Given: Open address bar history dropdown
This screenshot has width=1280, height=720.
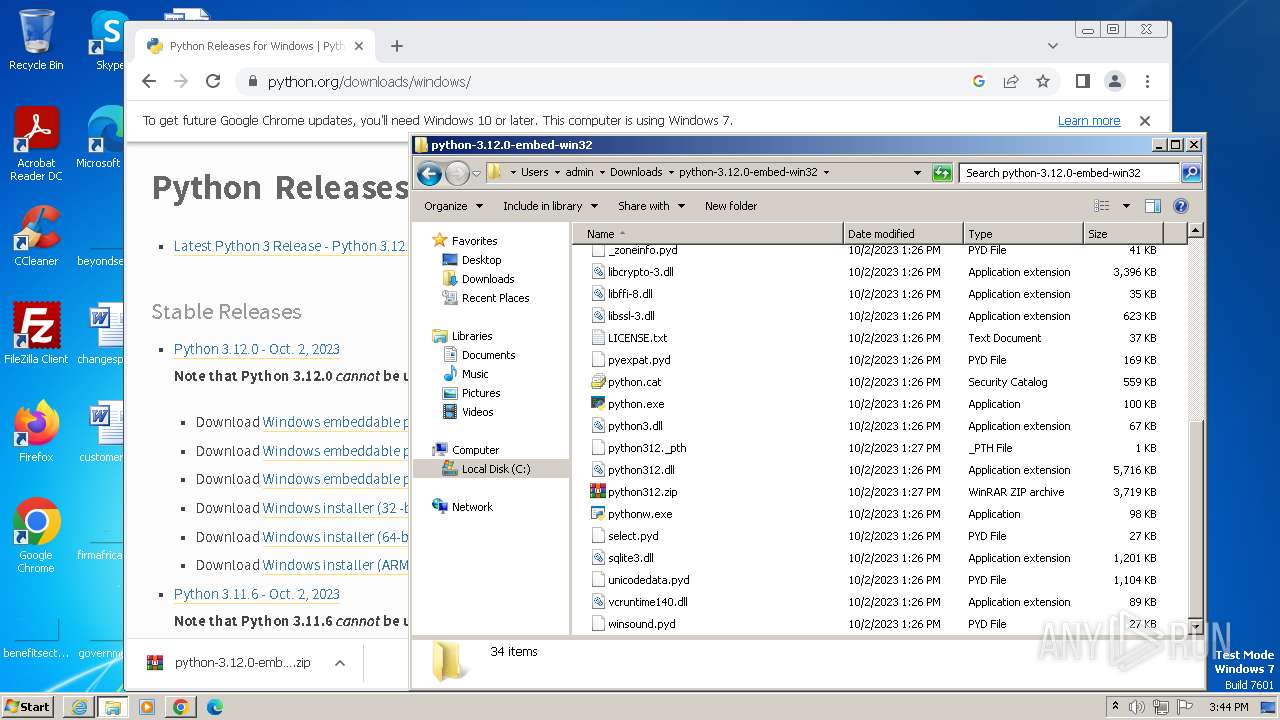Looking at the screenshot, I should [x=917, y=173].
